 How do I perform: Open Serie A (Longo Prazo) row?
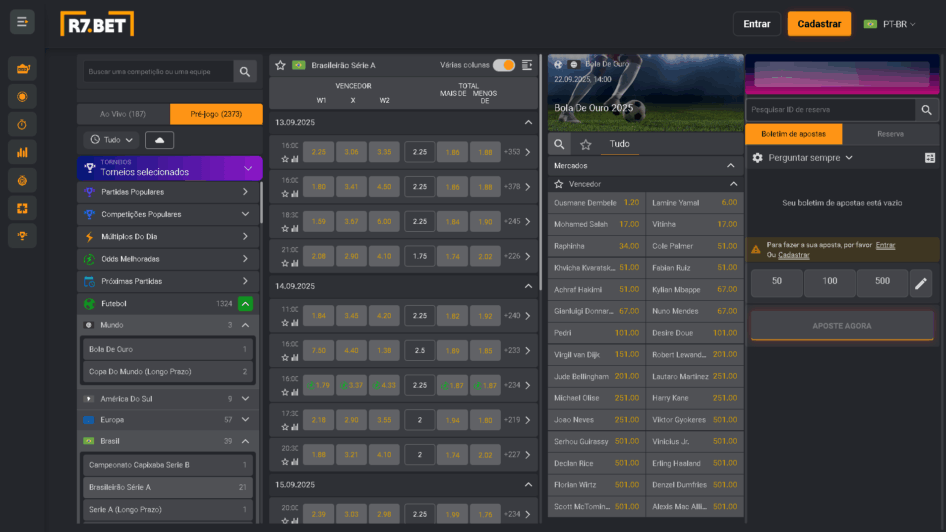(x=168, y=510)
